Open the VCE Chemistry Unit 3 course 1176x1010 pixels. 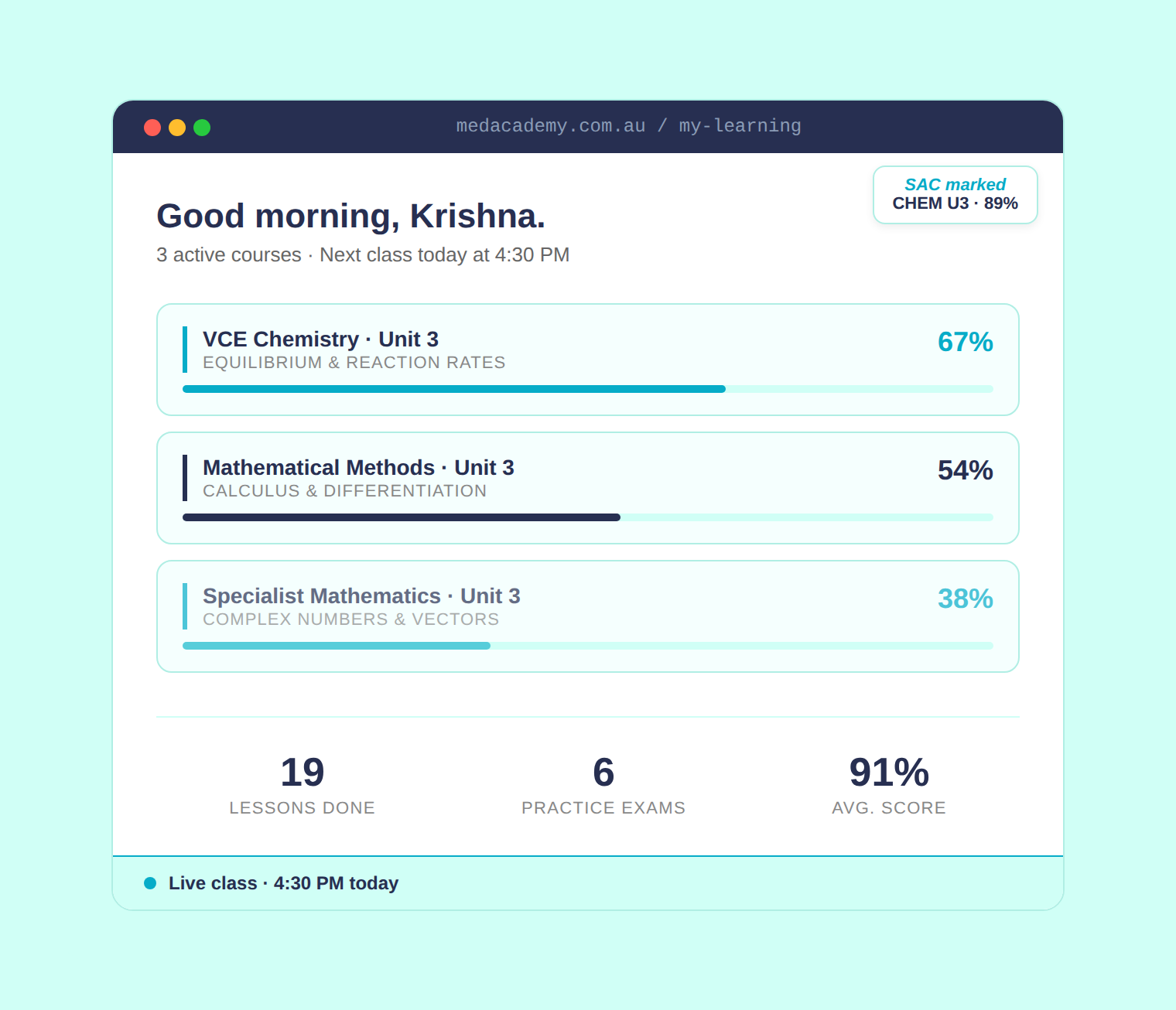(320, 340)
